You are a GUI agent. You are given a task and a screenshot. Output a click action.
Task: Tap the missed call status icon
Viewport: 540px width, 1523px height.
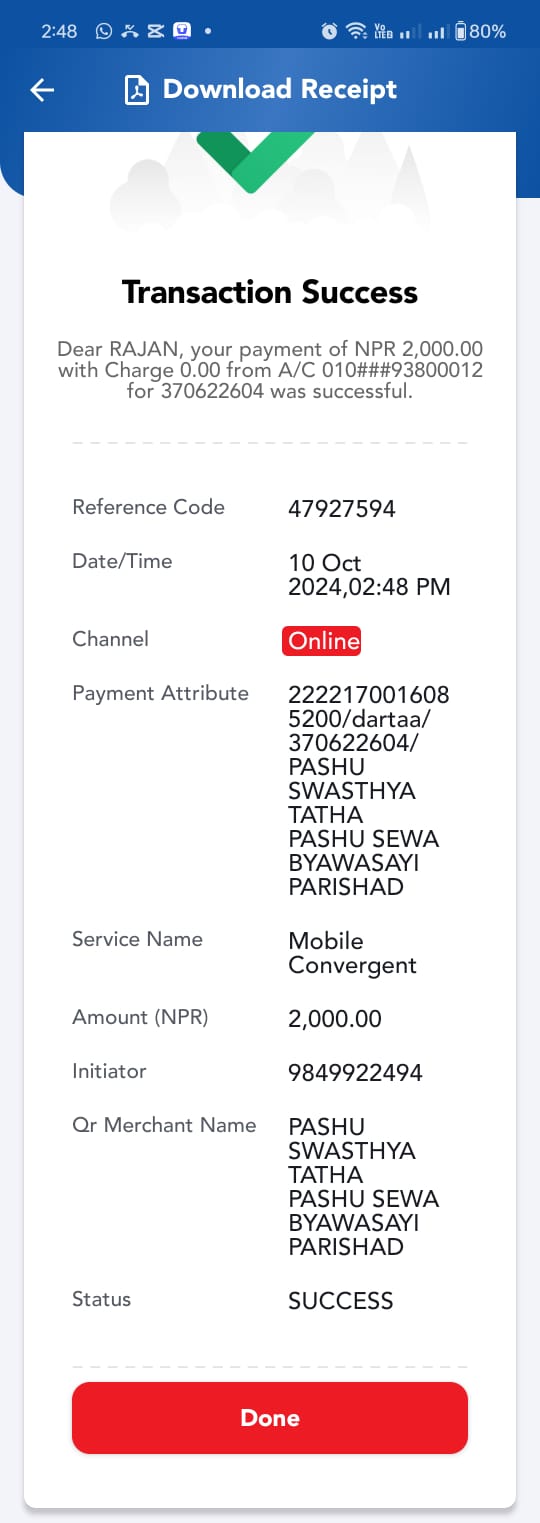130,31
